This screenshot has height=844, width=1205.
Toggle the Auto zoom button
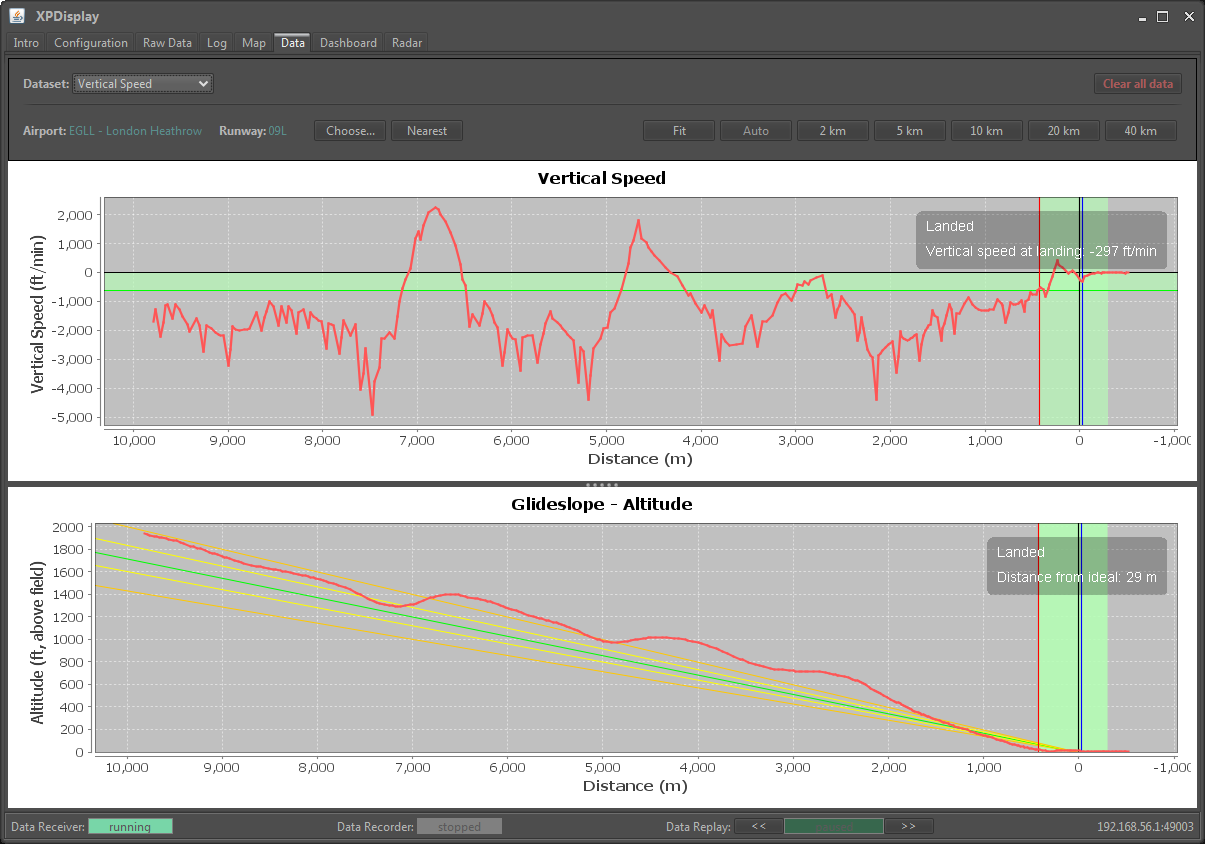756,131
